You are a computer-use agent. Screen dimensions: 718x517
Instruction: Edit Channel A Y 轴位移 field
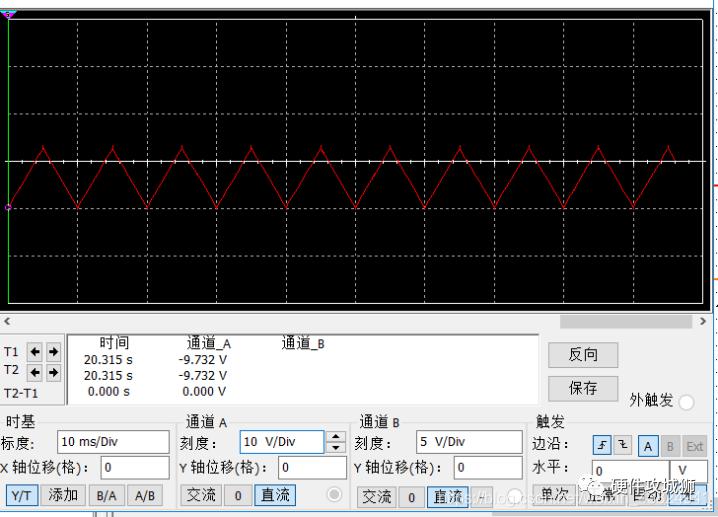coord(312,468)
